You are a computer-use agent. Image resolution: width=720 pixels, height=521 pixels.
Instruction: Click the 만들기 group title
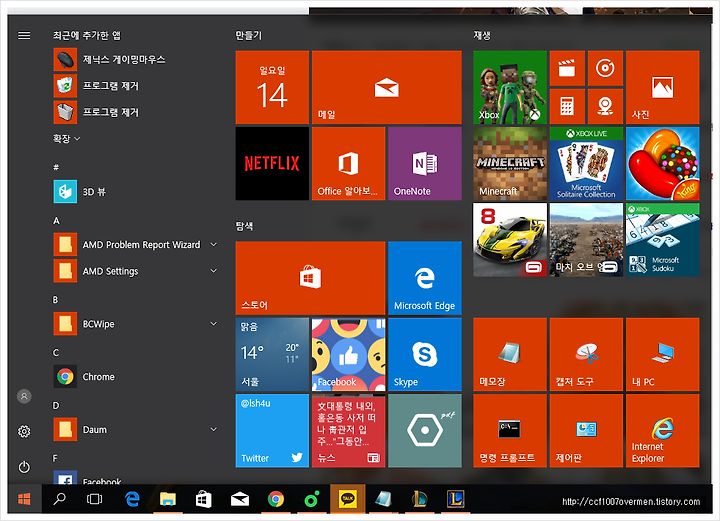[249, 35]
